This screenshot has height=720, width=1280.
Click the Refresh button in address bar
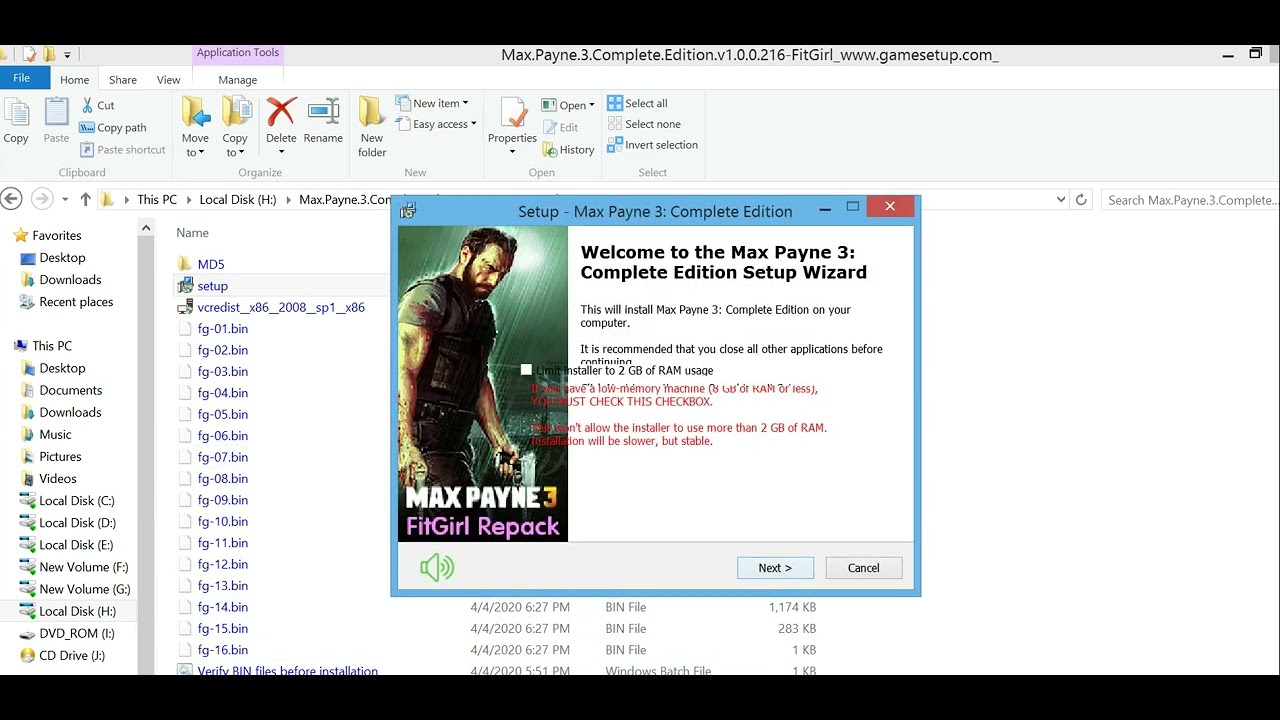pos(1081,200)
